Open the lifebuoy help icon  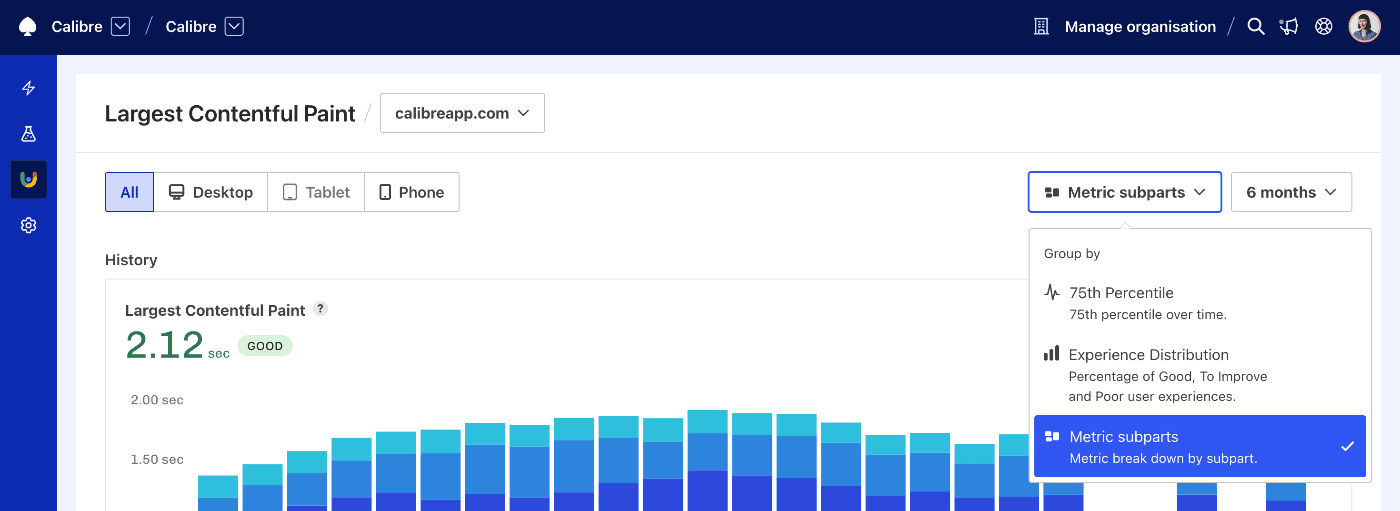(x=1324, y=27)
